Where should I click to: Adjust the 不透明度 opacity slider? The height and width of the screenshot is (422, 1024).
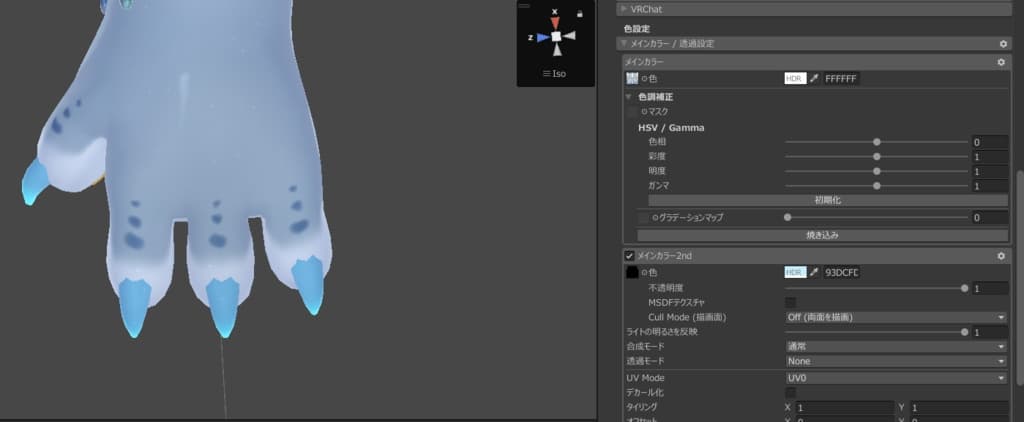point(876,288)
